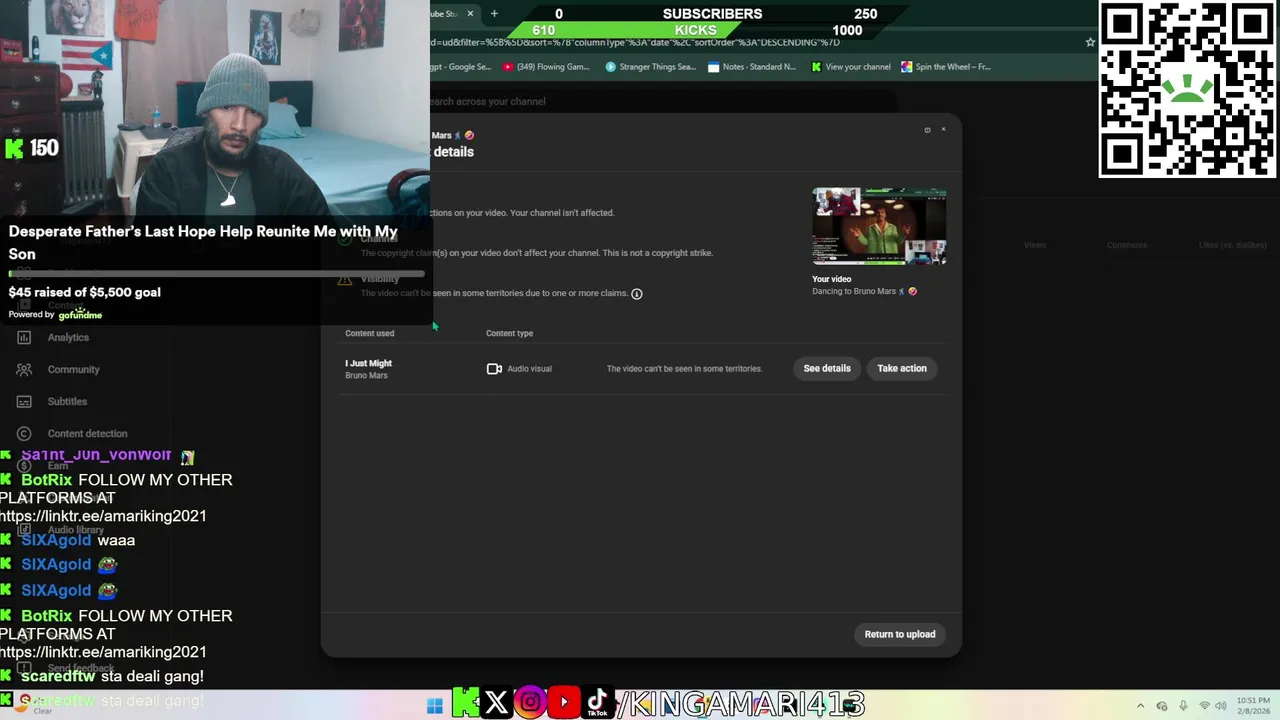The width and height of the screenshot is (1280, 720).
Task: Click the bookmark star in address bar
Action: click(x=1090, y=42)
